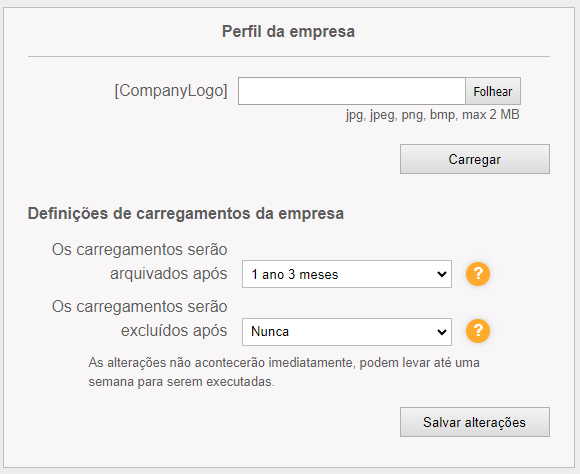Click the 'jpg, jpeg, png, bmp, max 2 MB' hint
This screenshot has height=474, width=580.
coord(432,115)
